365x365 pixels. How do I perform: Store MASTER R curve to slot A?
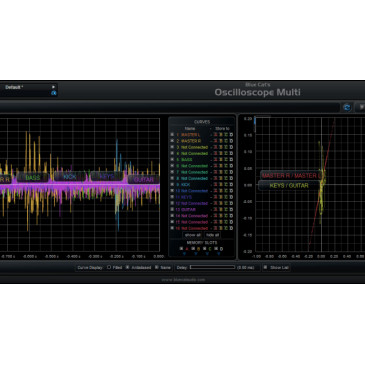pyautogui.click(x=215, y=141)
